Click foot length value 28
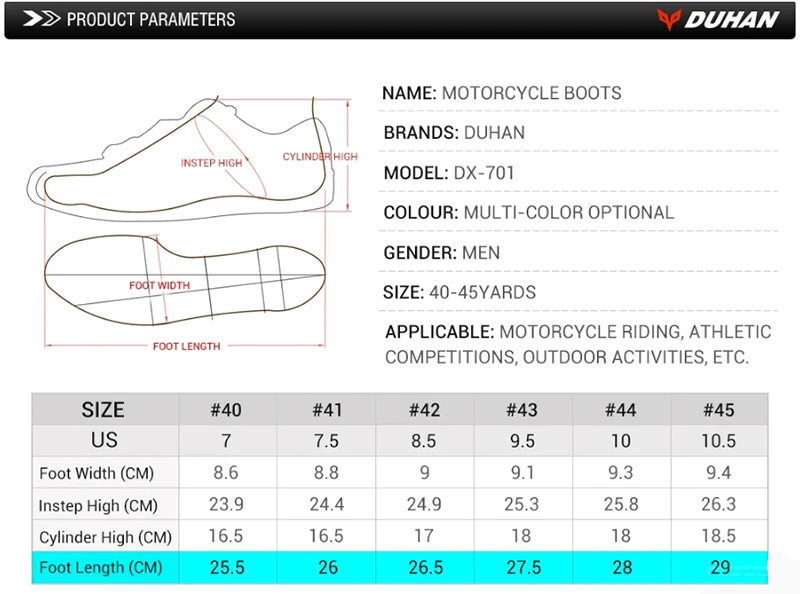Screen dimensions: 800x594 point(622,567)
